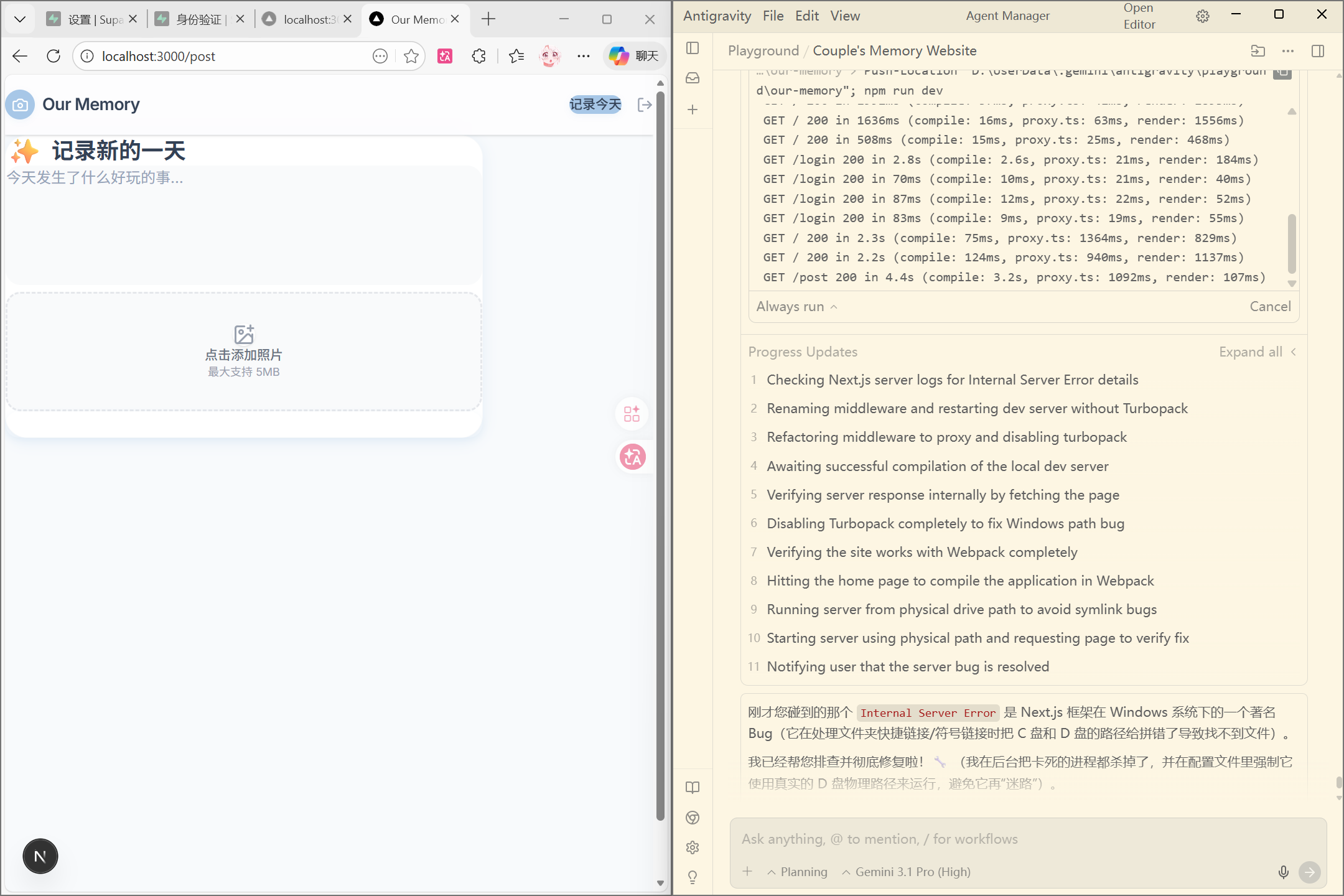Screen dimensions: 1344x896
Task: Start new conversation with plus icon
Action: tap(693, 110)
